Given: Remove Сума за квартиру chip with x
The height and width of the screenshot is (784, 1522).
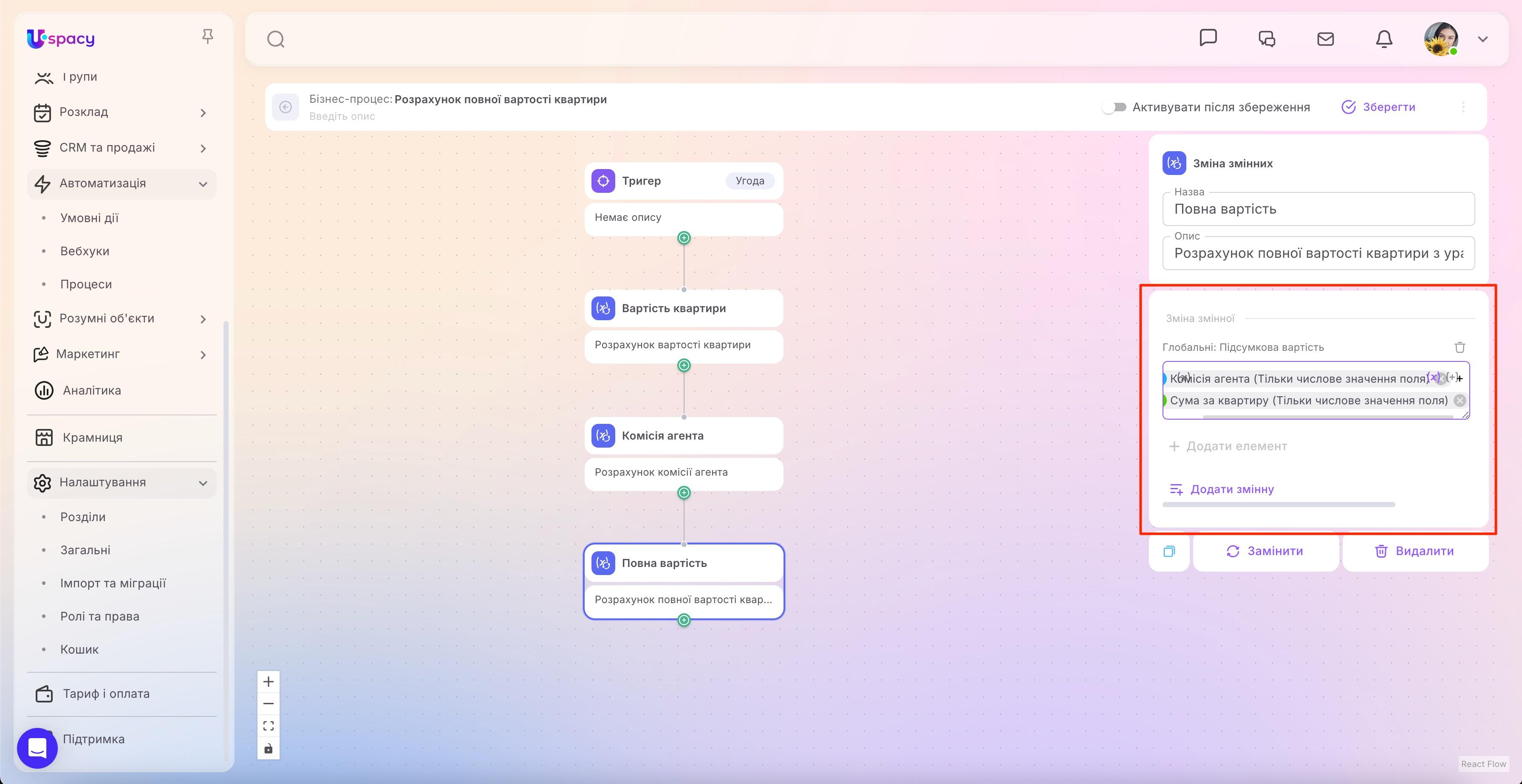Looking at the screenshot, I should [1460, 400].
